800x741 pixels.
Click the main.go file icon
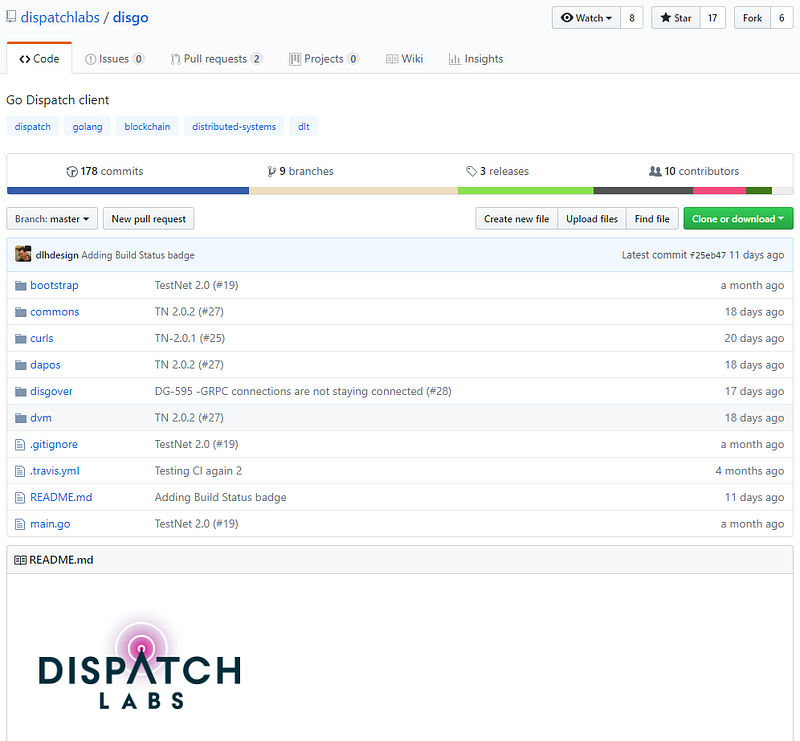click(x=20, y=524)
